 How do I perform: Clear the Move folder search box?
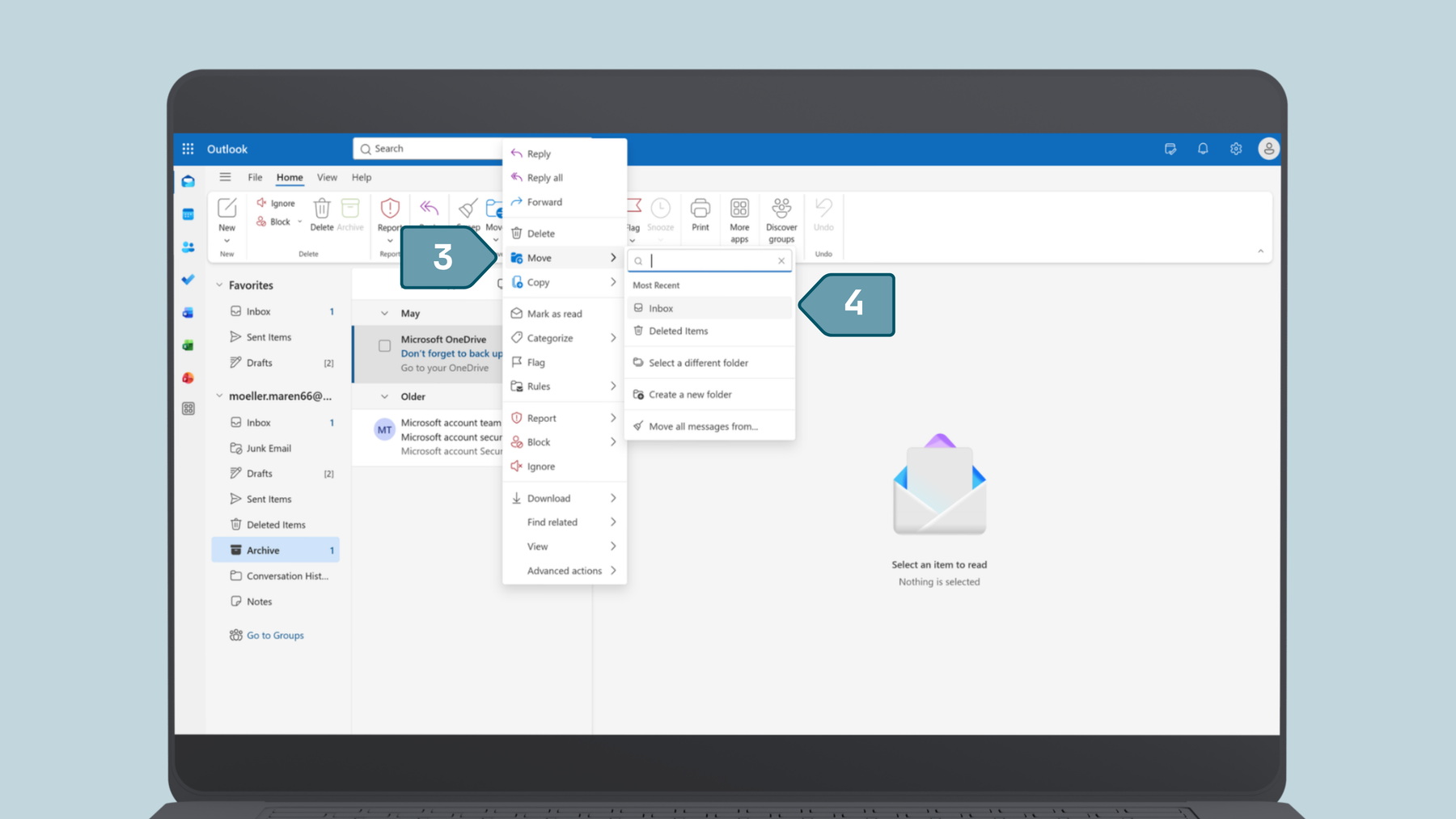(781, 260)
